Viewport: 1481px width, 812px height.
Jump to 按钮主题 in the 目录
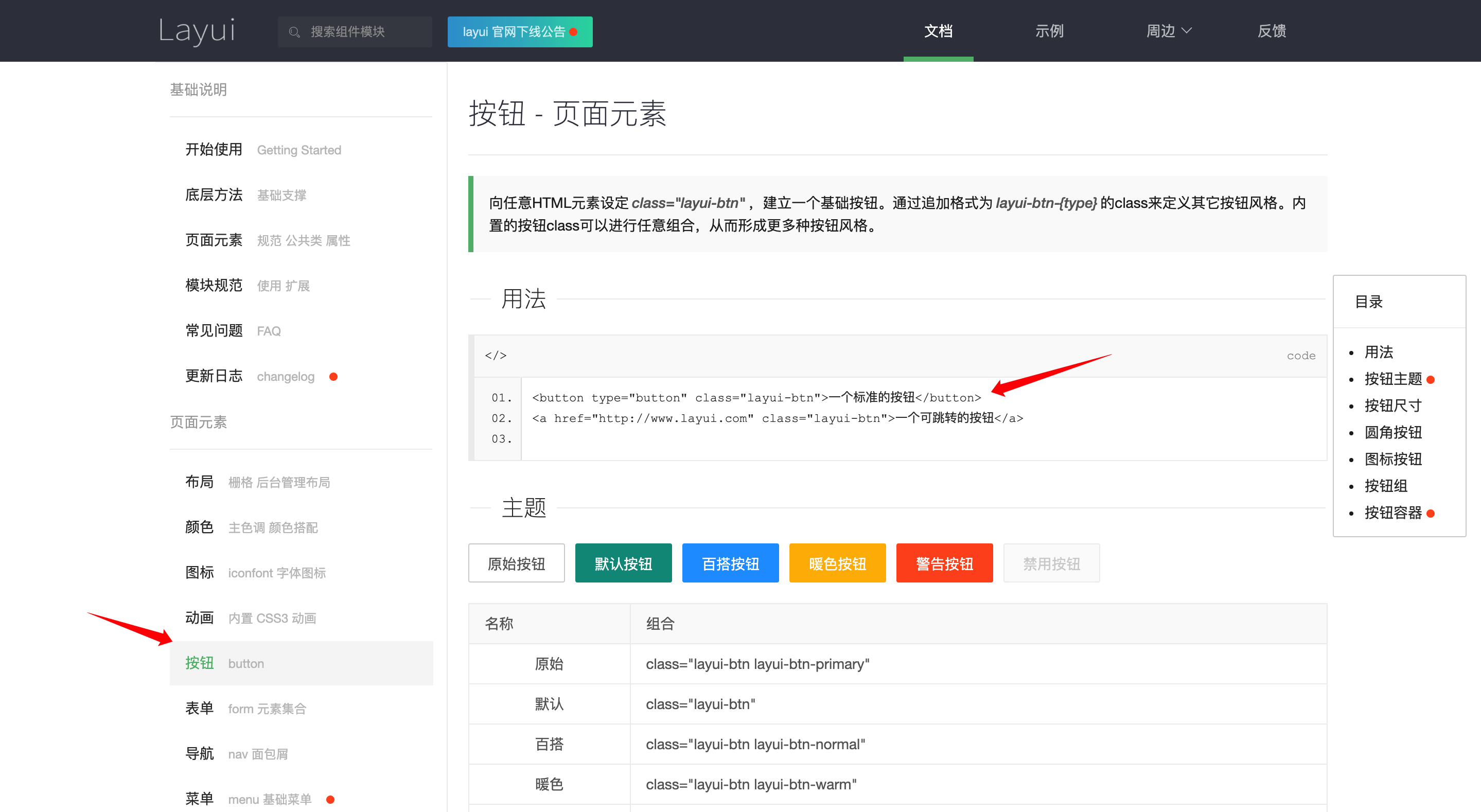[1393, 379]
